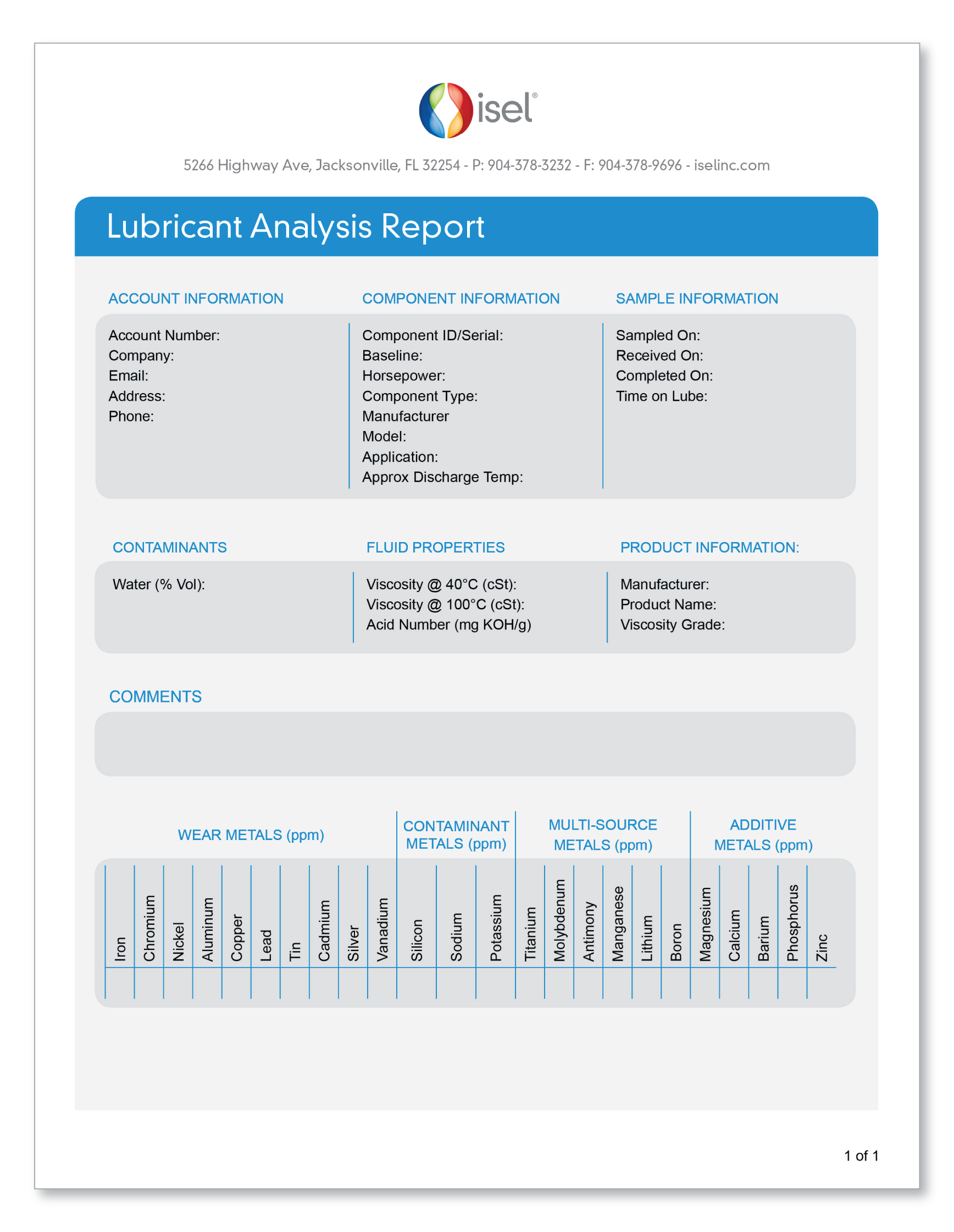This screenshot has height=1232, width=954.
Task: Click the WEAR METALS (ppm) heading
Action: 251,836
